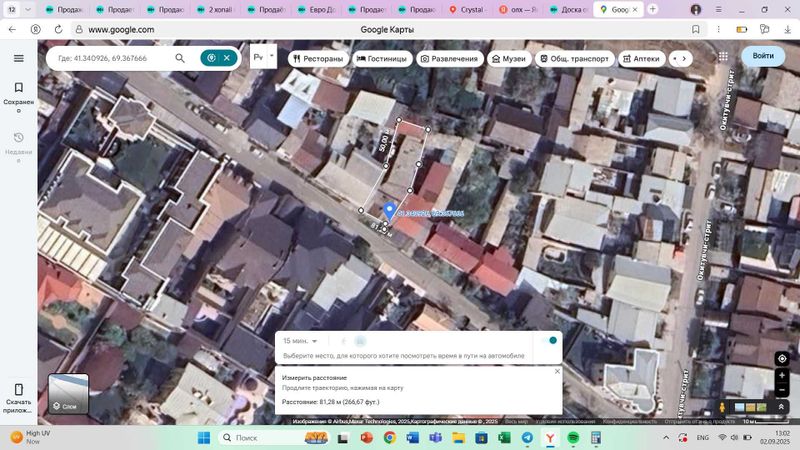The width and height of the screenshot is (800, 450).
Task: Close the Measure distance panel
Action: [x=557, y=371]
